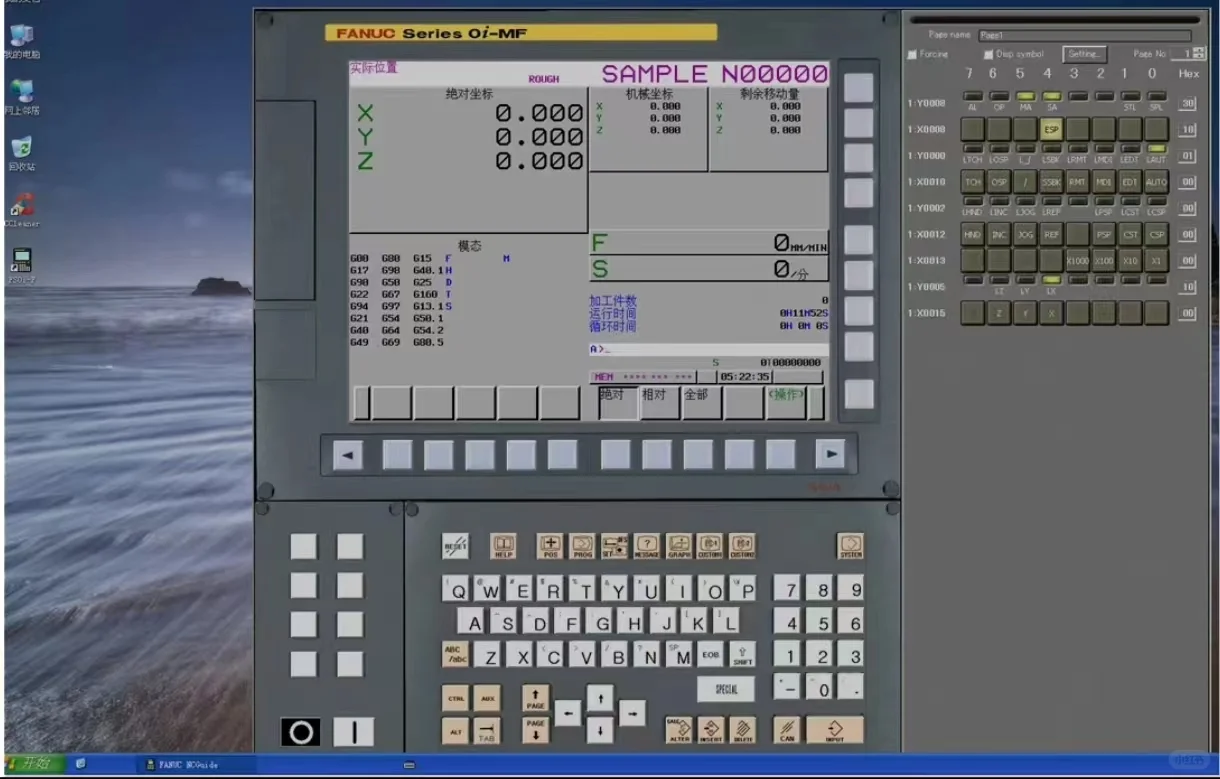Click the PAGE up key
The image size is (1220, 779).
point(535,698)
